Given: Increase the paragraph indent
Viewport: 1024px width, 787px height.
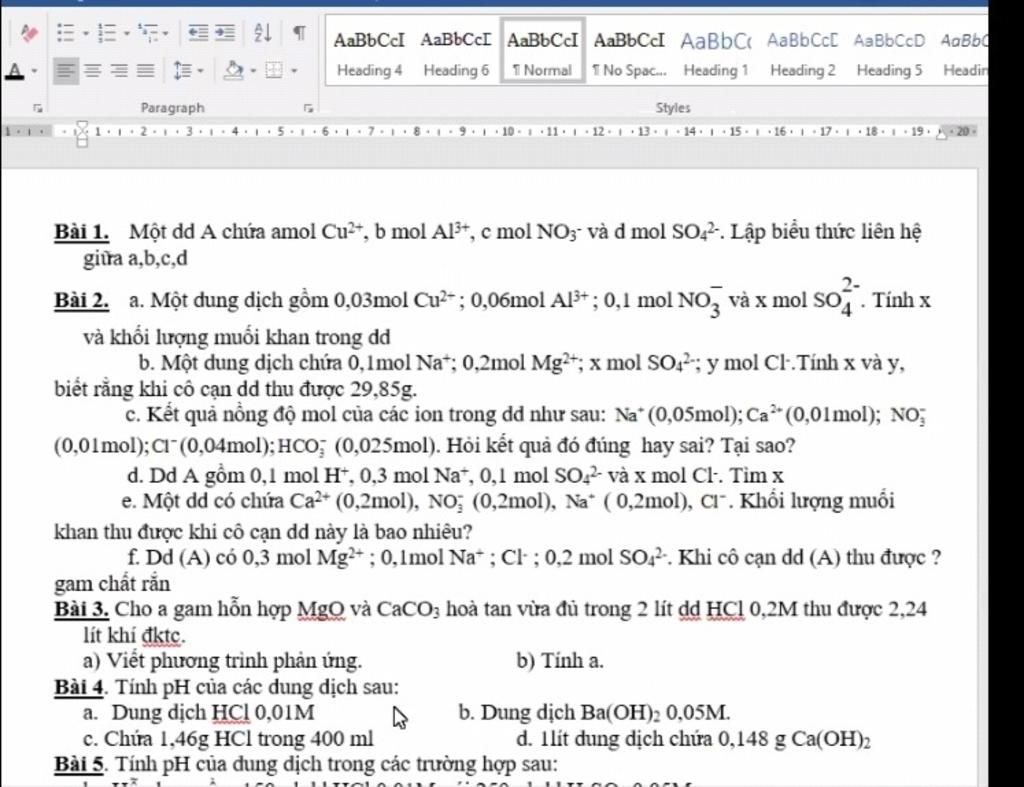Looking at the screenshot, I should pos(225,32).
